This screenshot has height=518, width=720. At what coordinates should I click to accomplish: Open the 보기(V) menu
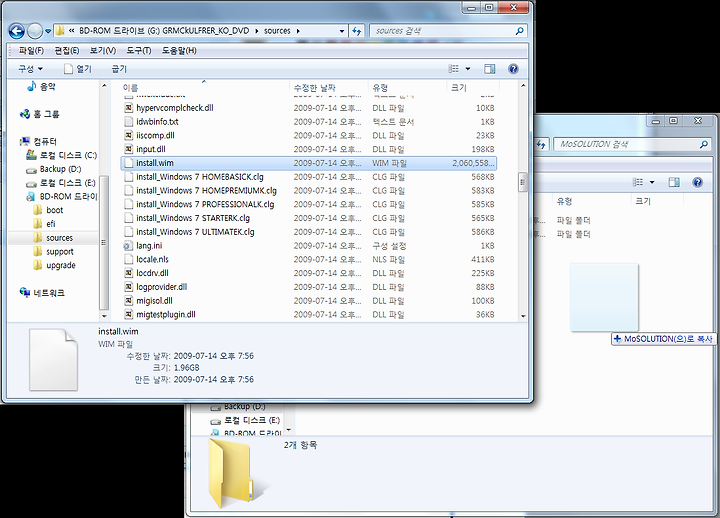coord(102,51)
